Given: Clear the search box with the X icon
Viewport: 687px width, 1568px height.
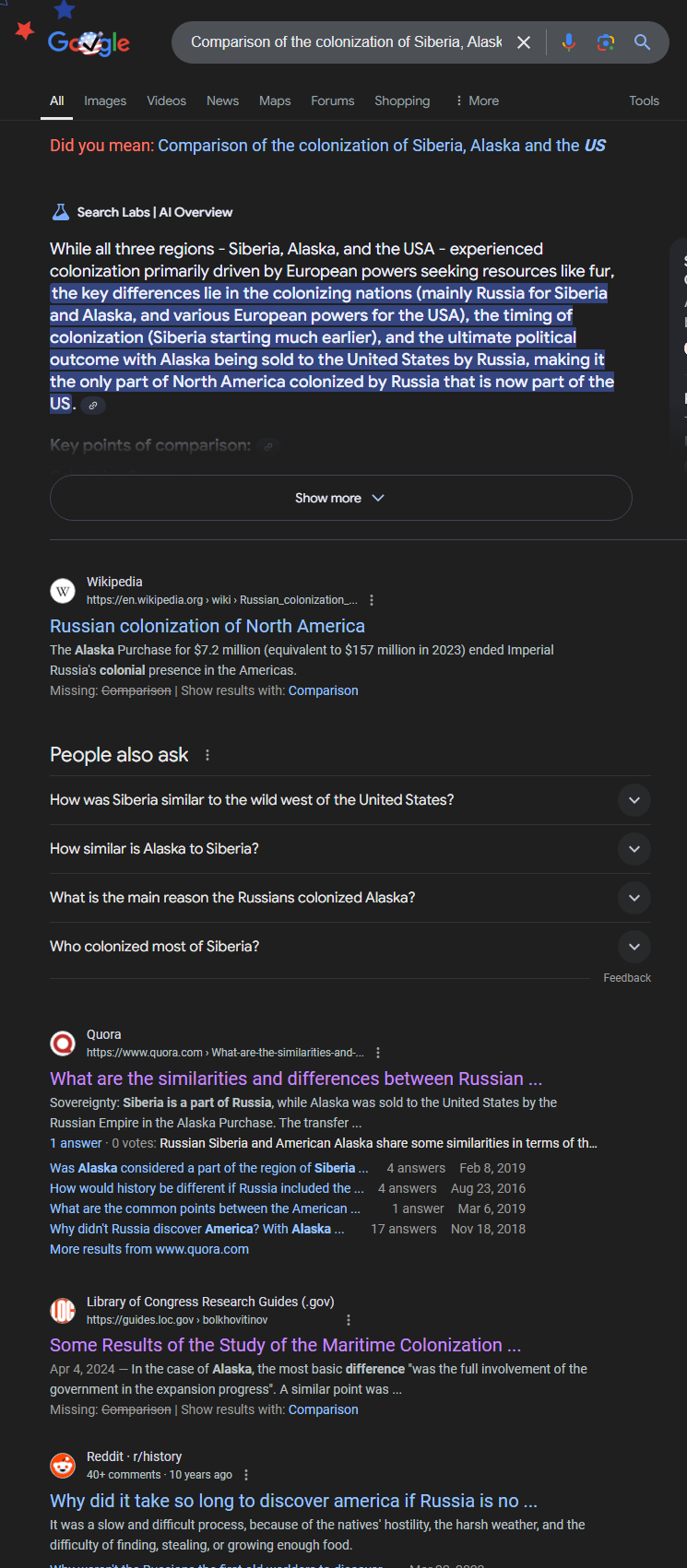Looking at the screenshot, I should coord(524,42).
